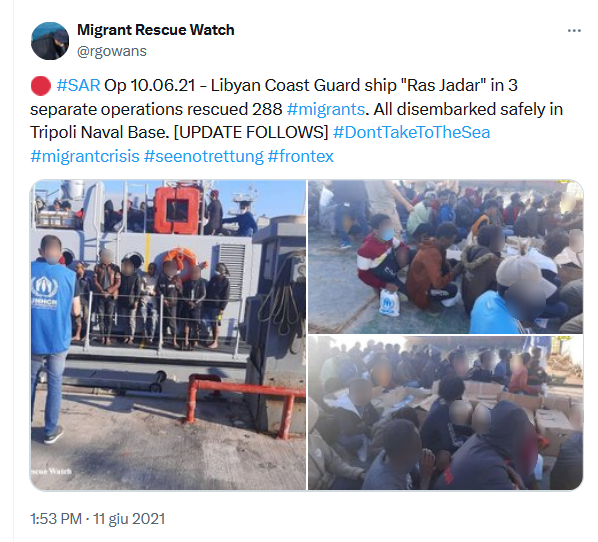
Task: Click the Rescue Watch watermark on photo
Action: click(51, 471)
